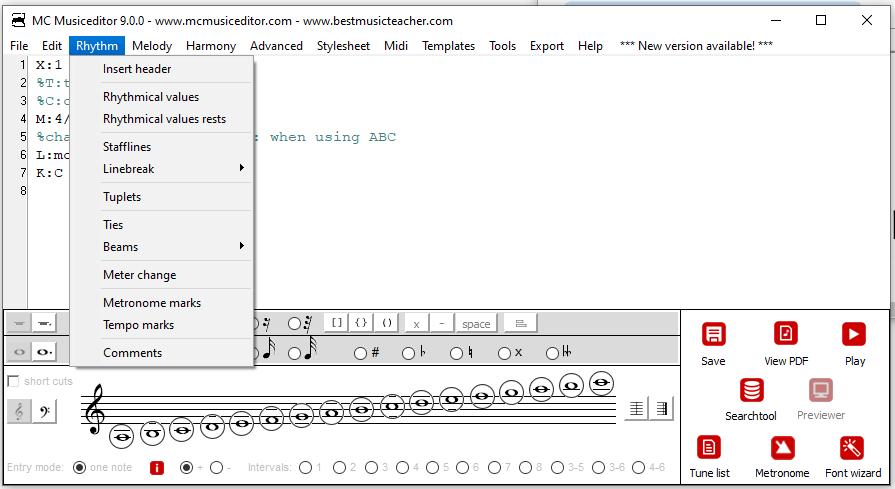895x489 pixels.
Task: Open the Font wizard
Action: pyautogui.click(x=852, y=448)
